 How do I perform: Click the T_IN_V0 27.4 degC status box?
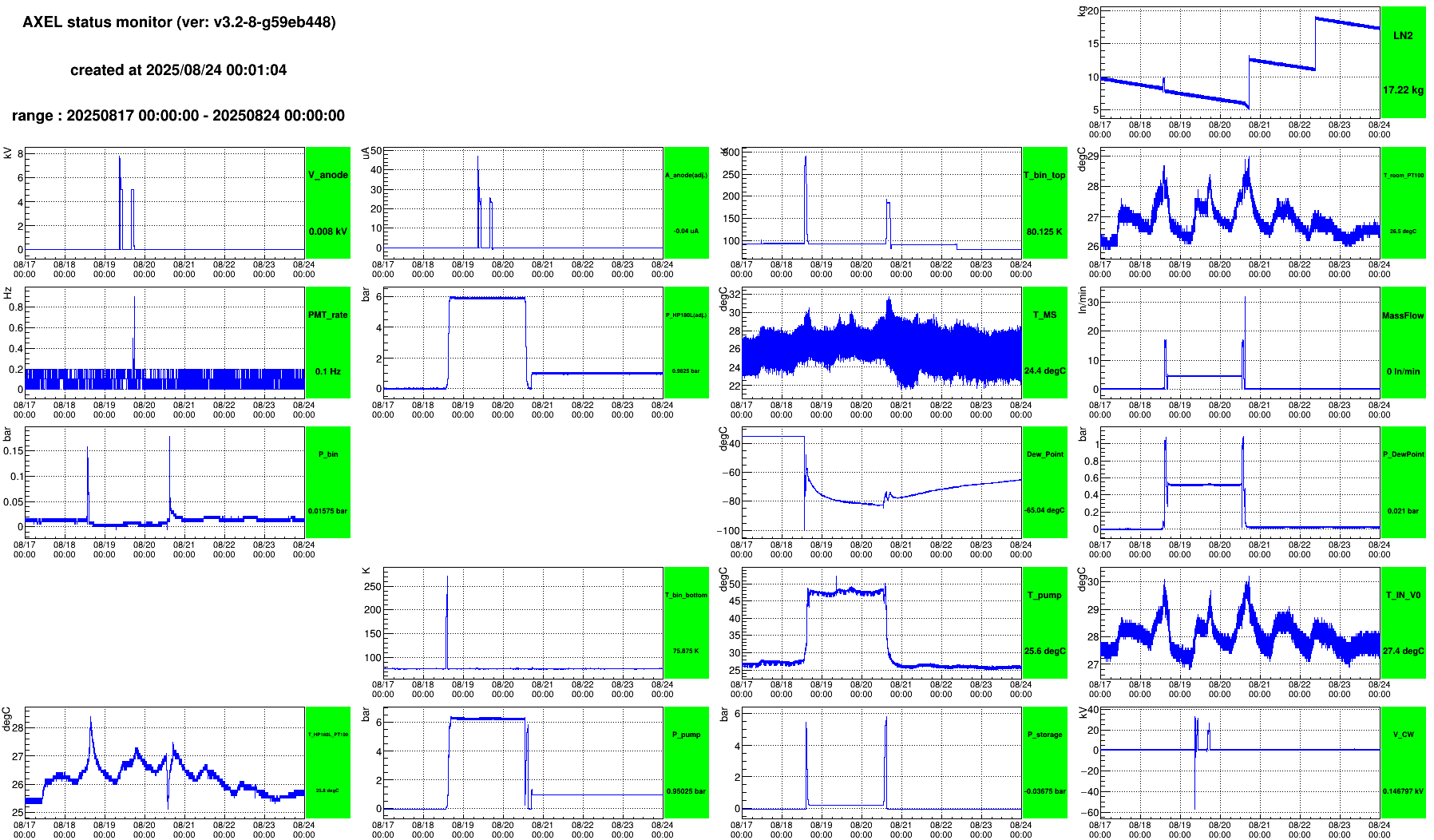point(1403,623)
